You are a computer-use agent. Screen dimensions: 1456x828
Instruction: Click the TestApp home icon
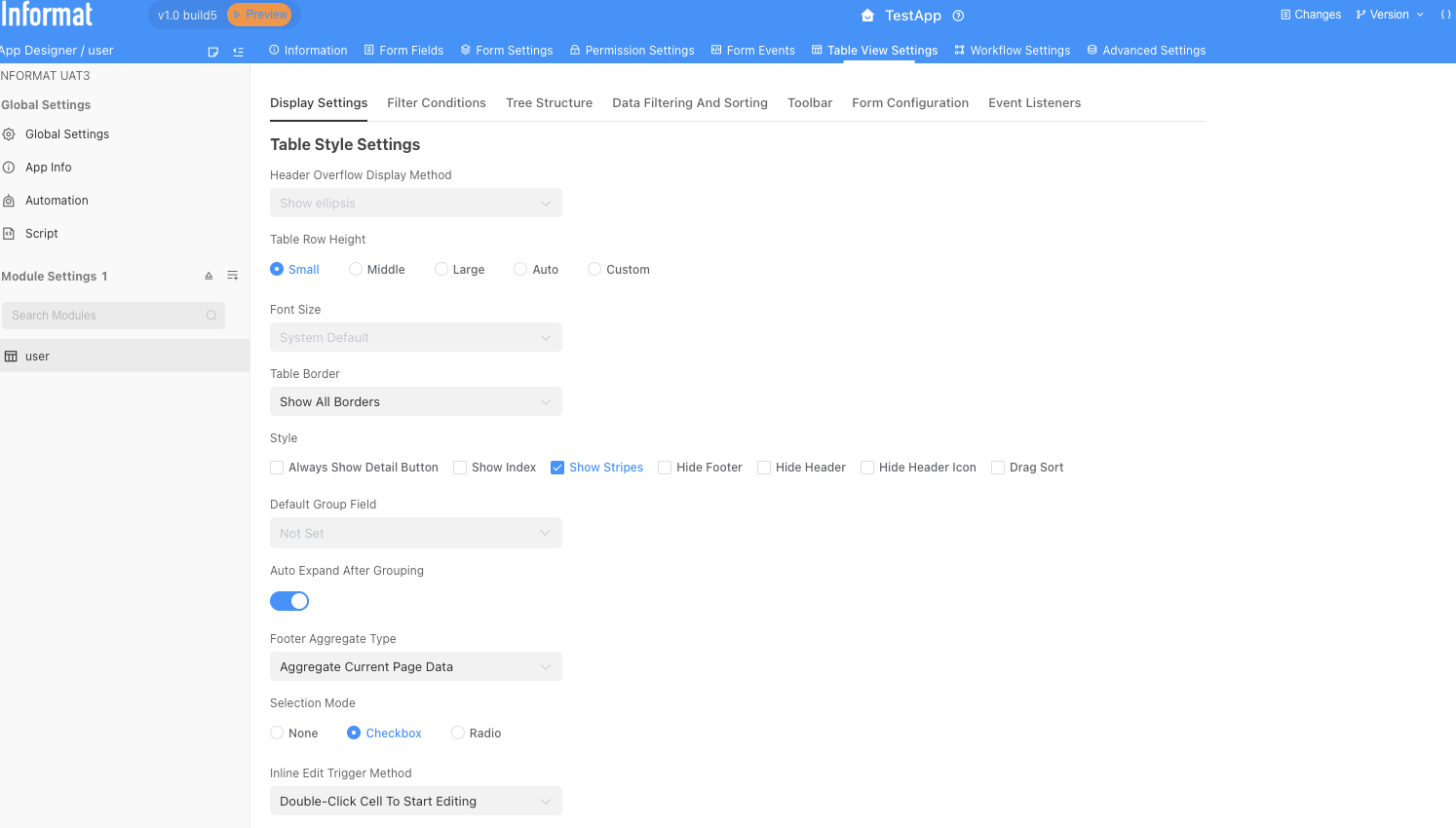click(867, 16)
